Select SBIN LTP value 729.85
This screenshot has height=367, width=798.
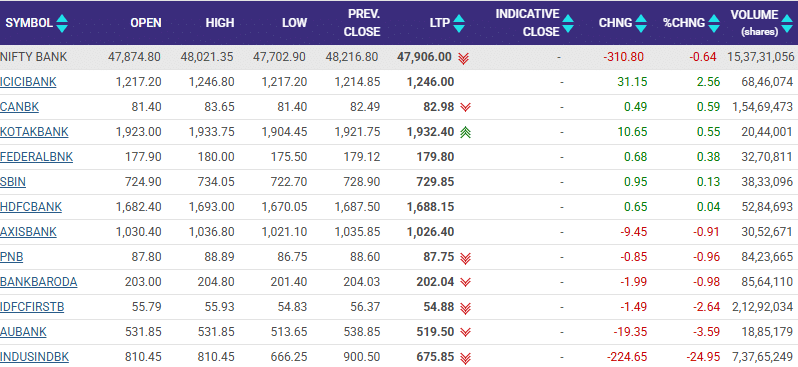coord(435,182)
